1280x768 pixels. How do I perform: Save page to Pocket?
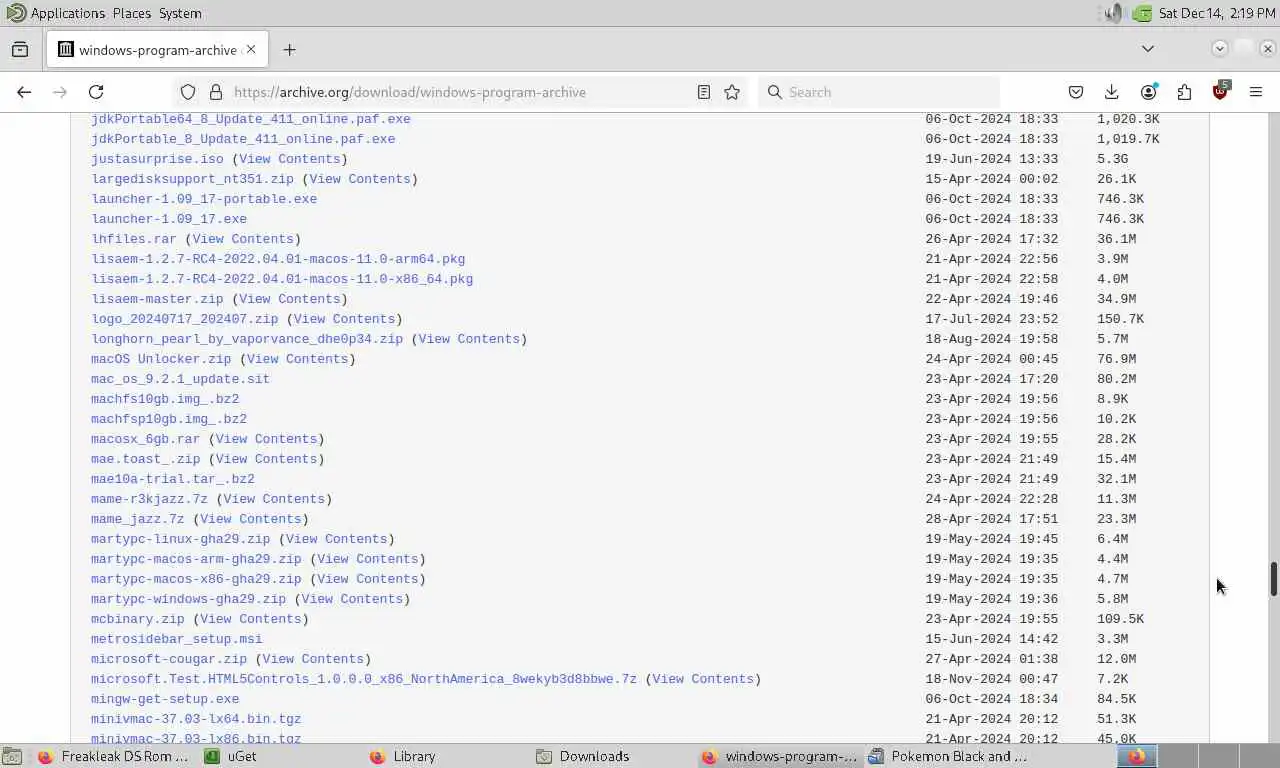click(x=1076, y=92)
